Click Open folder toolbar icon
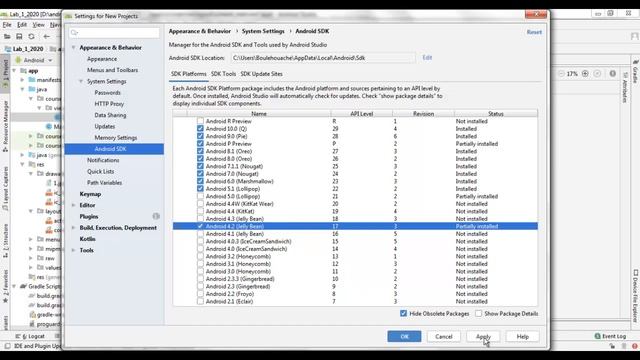640x360 pixels. coord(7,36)
